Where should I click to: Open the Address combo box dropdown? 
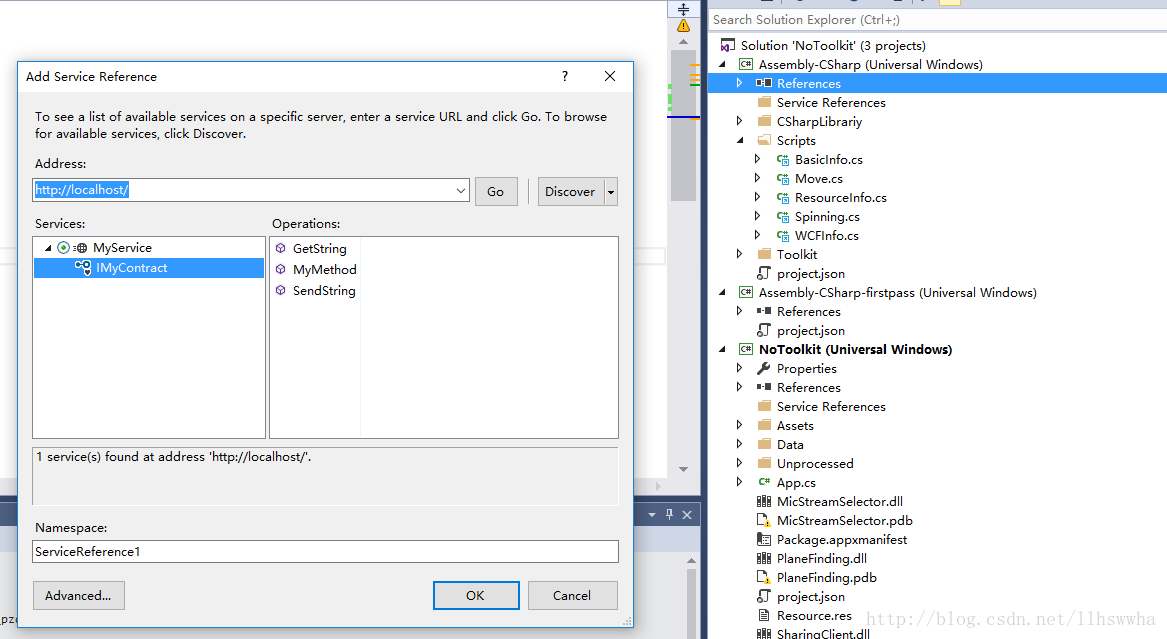pos(461,190)
